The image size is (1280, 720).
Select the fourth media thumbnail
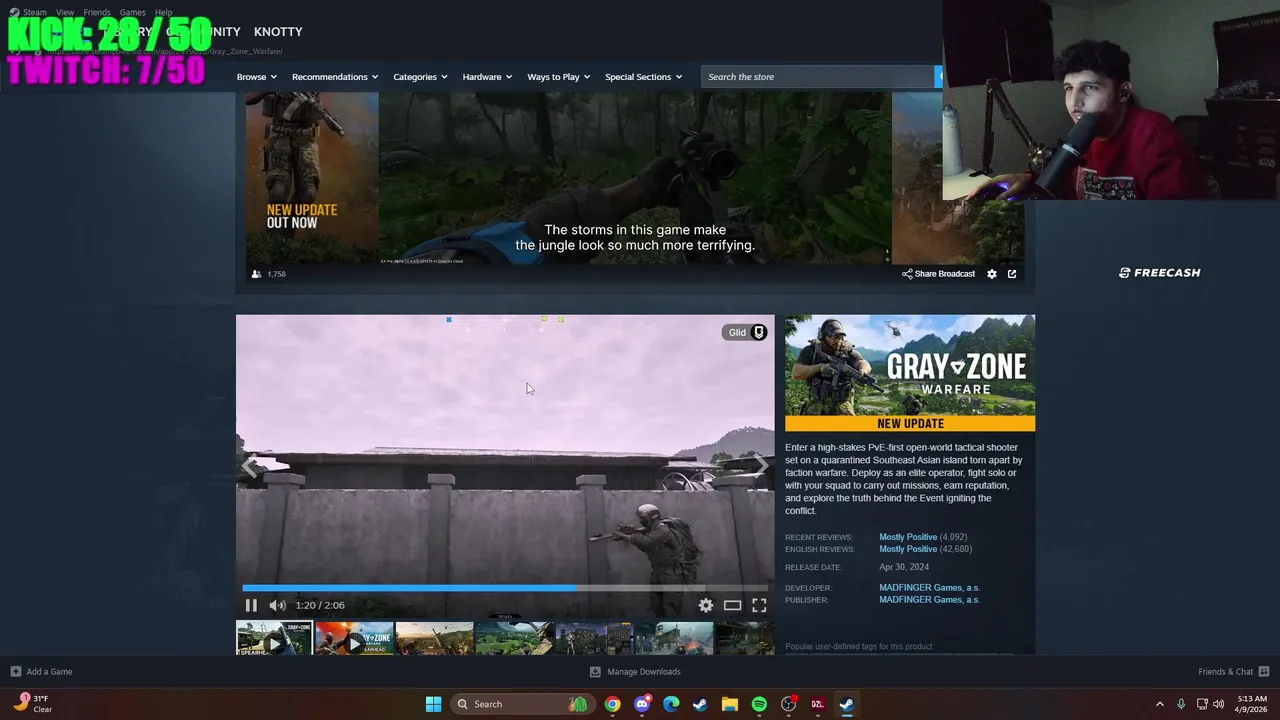coord(514,638)
